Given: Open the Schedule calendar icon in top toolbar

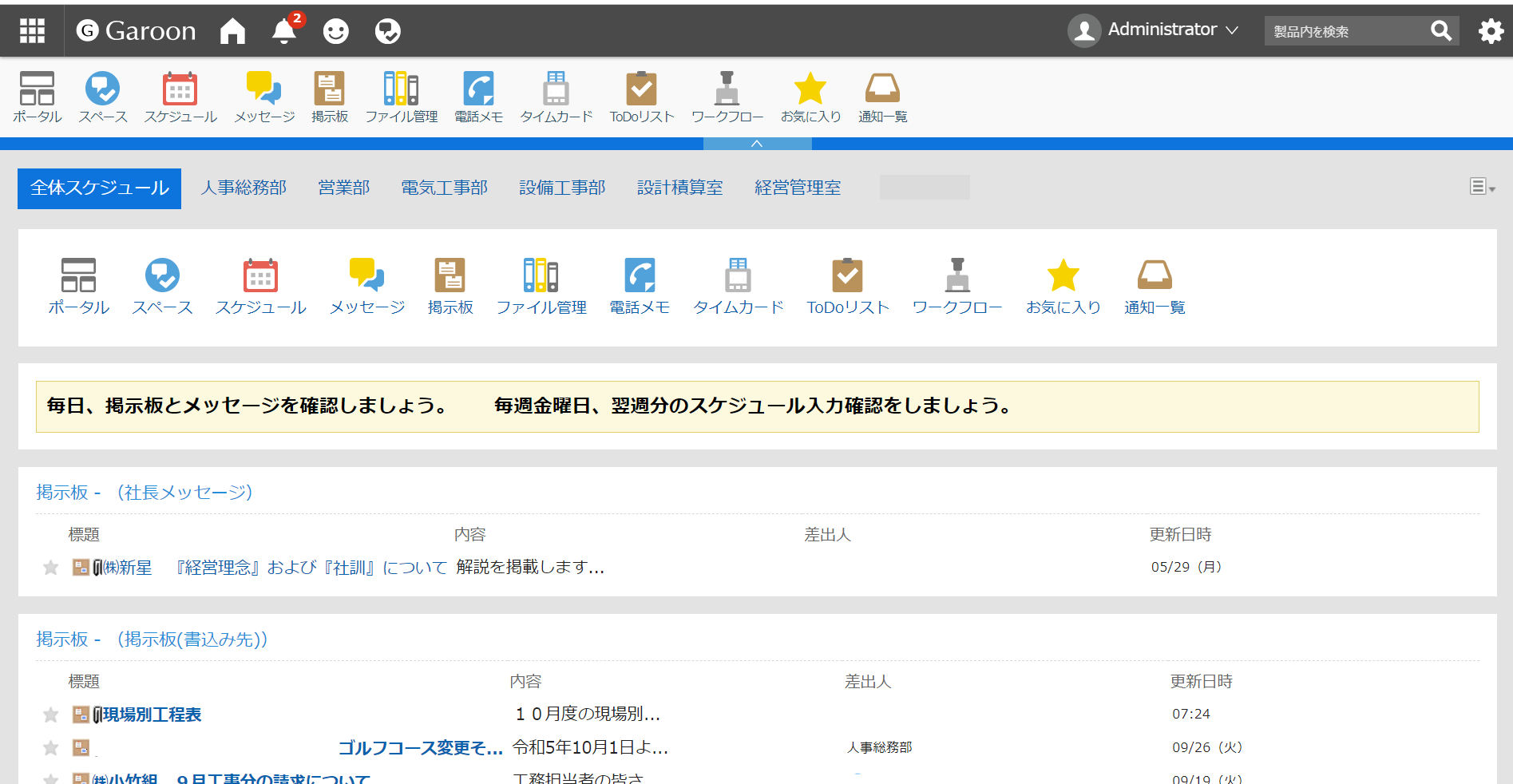Looking at the screenshot, I should pyautogui.click(x=180, y=89).
